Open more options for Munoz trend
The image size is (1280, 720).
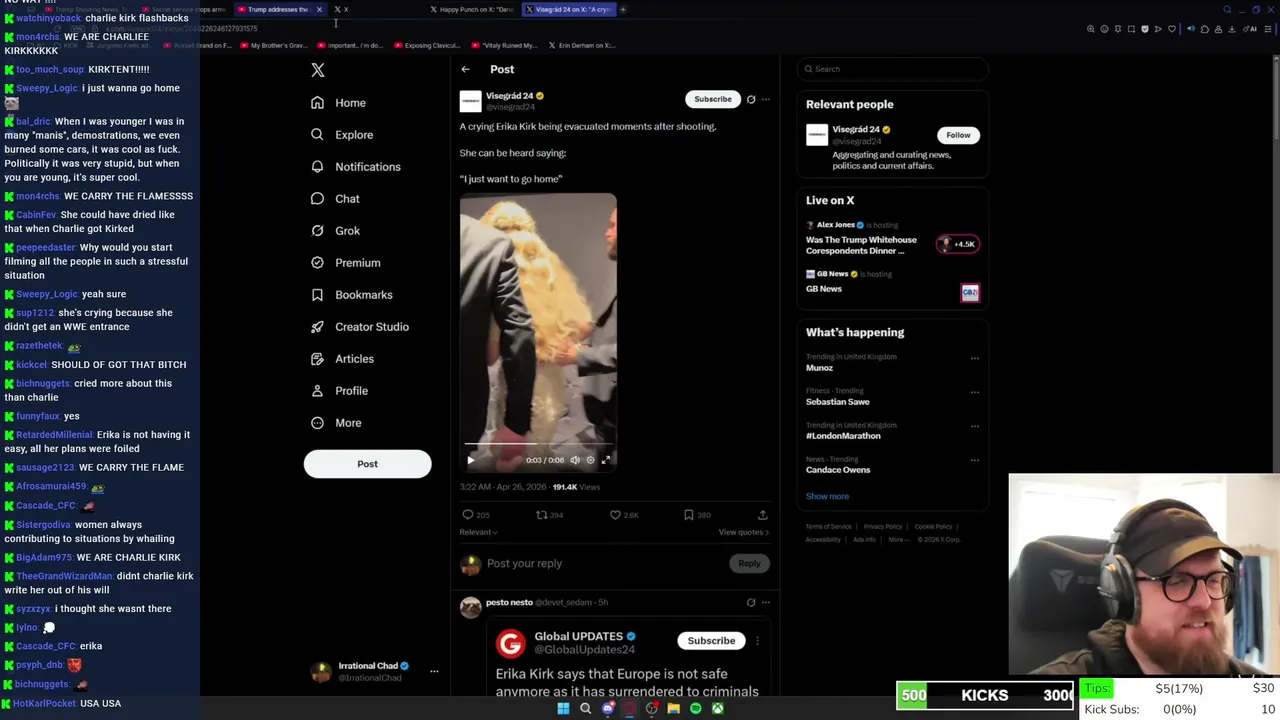pyautogui.click(x=975, y=358)
